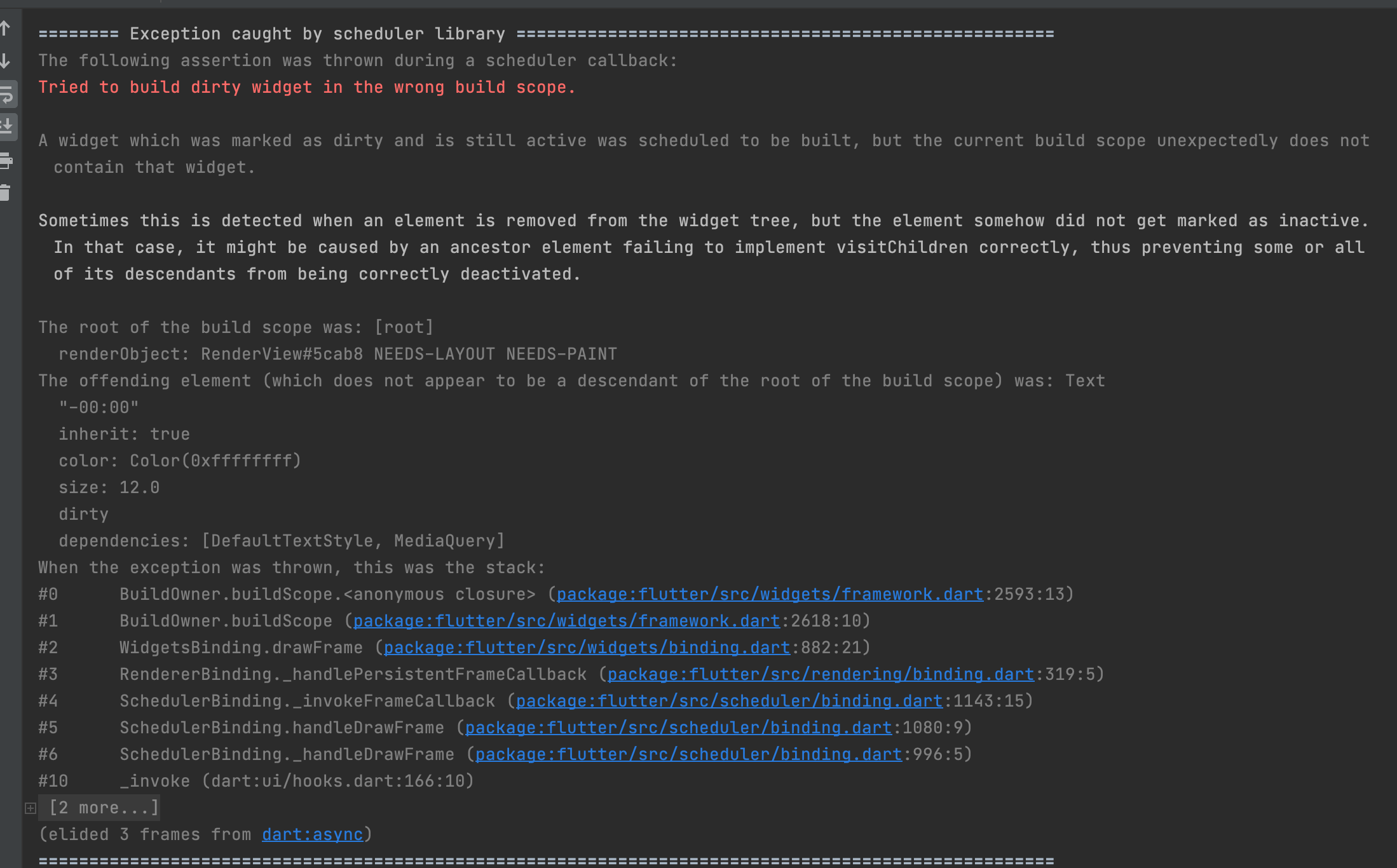Click the plus box beside [2 more...]
This screenshot has height=868, width=1397.
click(29, 807)
